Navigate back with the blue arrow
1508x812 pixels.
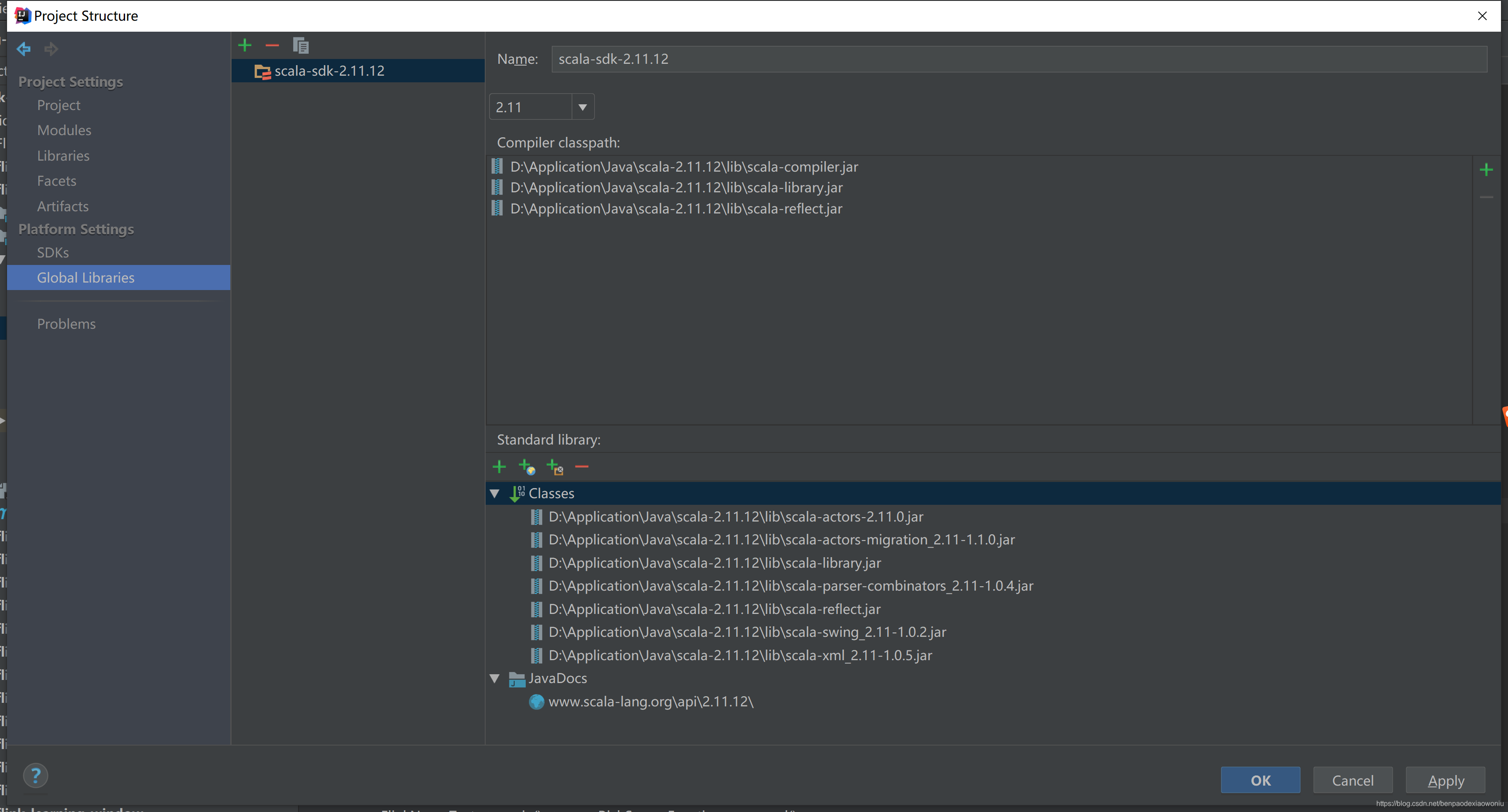click(24, 48)
